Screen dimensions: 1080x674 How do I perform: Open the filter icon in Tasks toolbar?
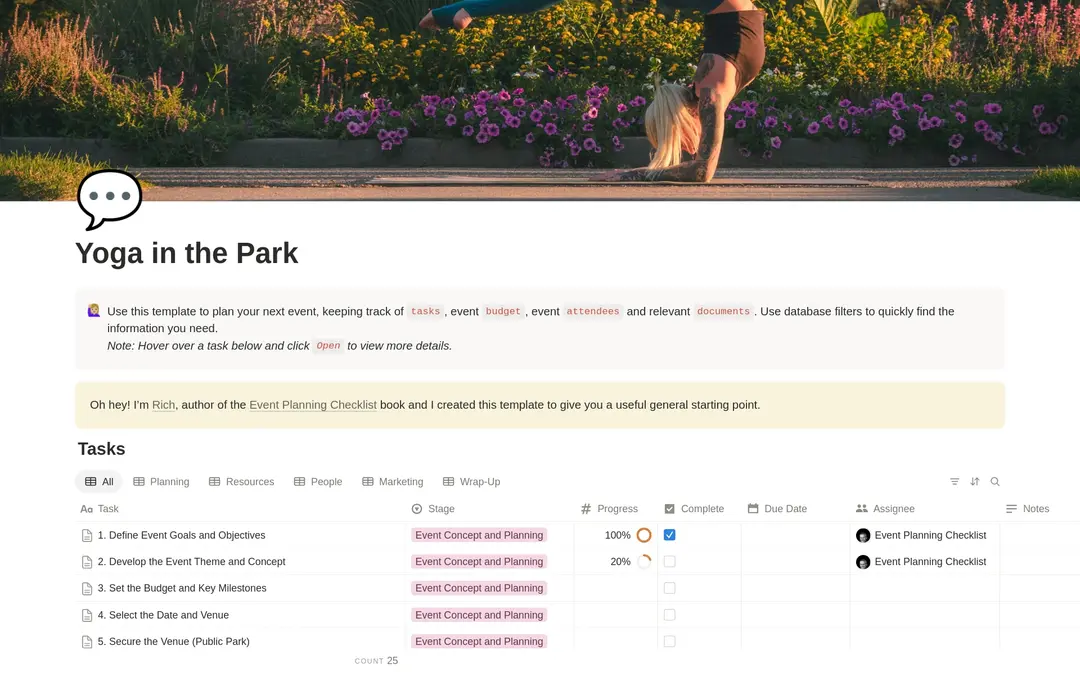(954, 482)
